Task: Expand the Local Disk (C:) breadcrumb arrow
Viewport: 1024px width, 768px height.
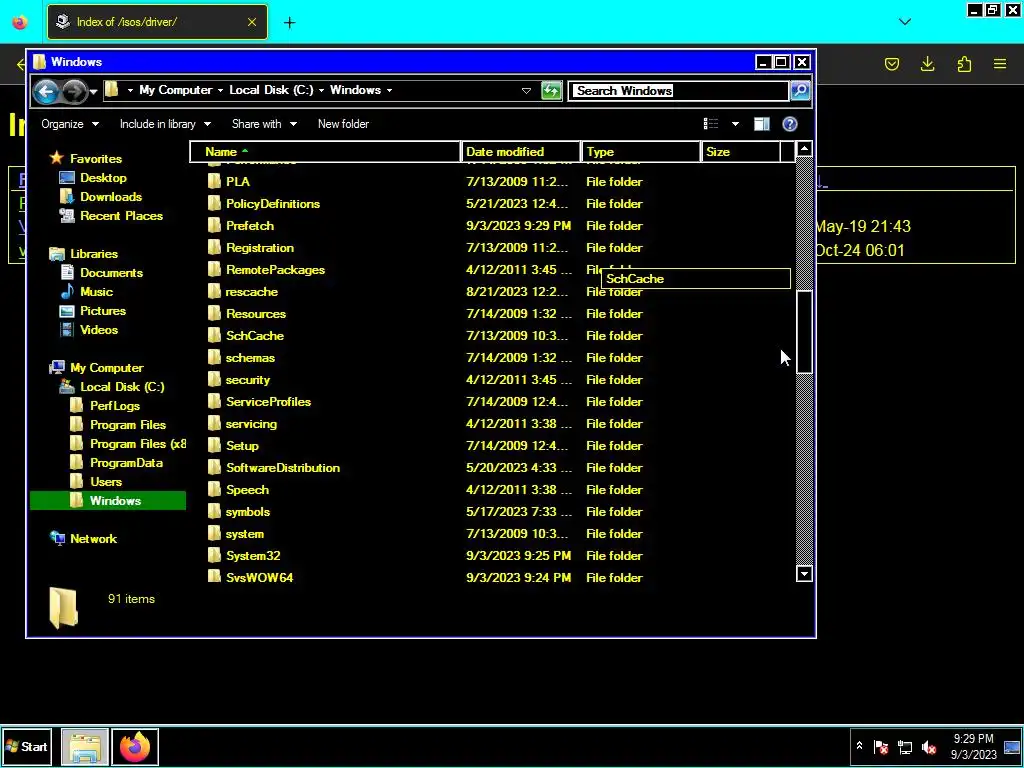Action: 321,90
